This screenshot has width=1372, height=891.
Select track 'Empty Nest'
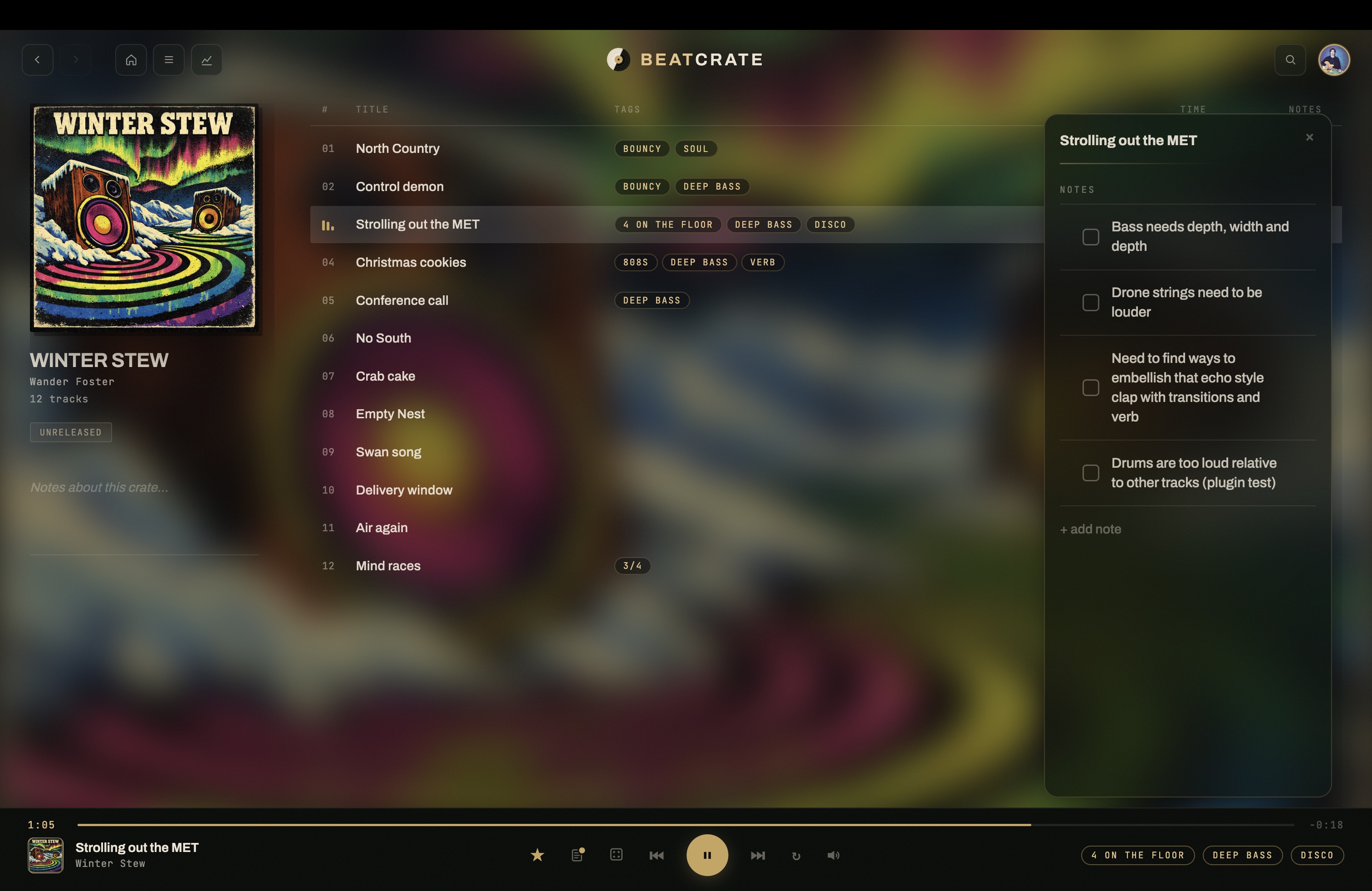tap(390, 414)
